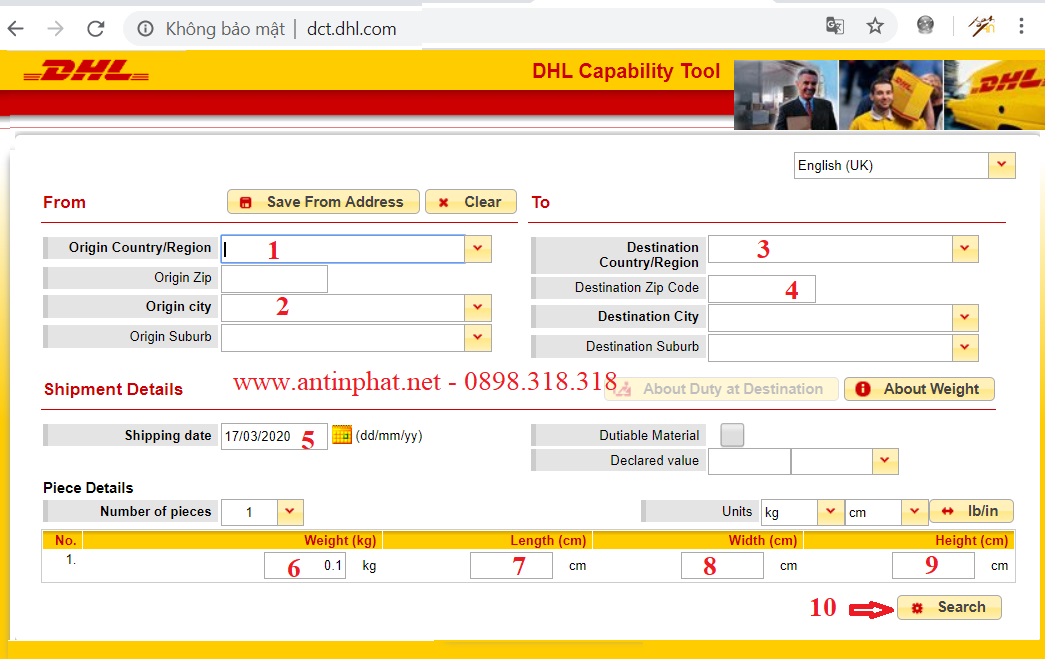Open the language selector dropdown
This screenshot has width=1058, height=670.
pos(1002,165)
